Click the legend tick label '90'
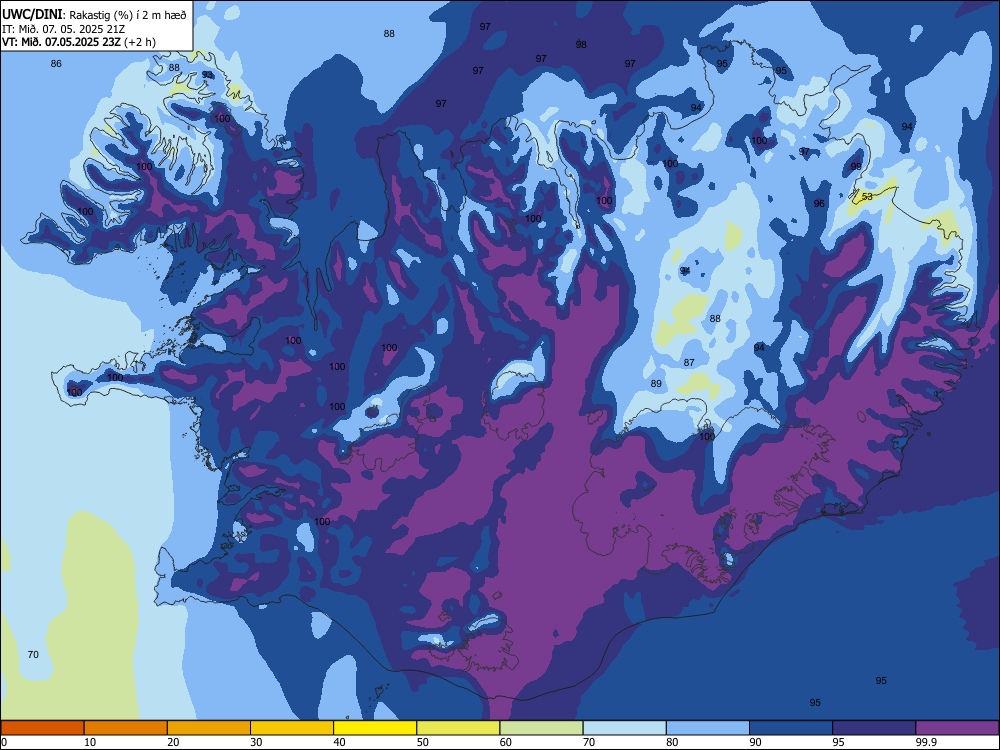Image resolution: width=1000 pixels, height=750 pixels. [756, 742]
